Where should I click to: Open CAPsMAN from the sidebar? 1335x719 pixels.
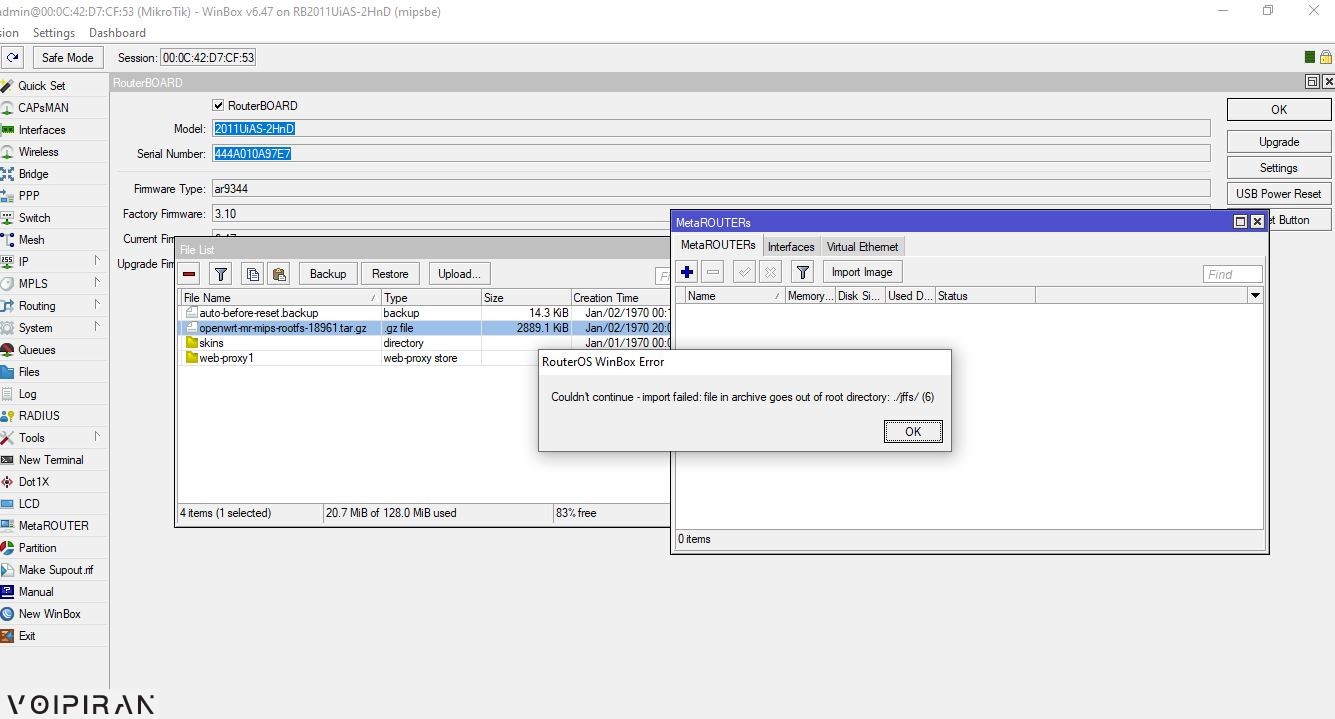[x=43, y=108]
